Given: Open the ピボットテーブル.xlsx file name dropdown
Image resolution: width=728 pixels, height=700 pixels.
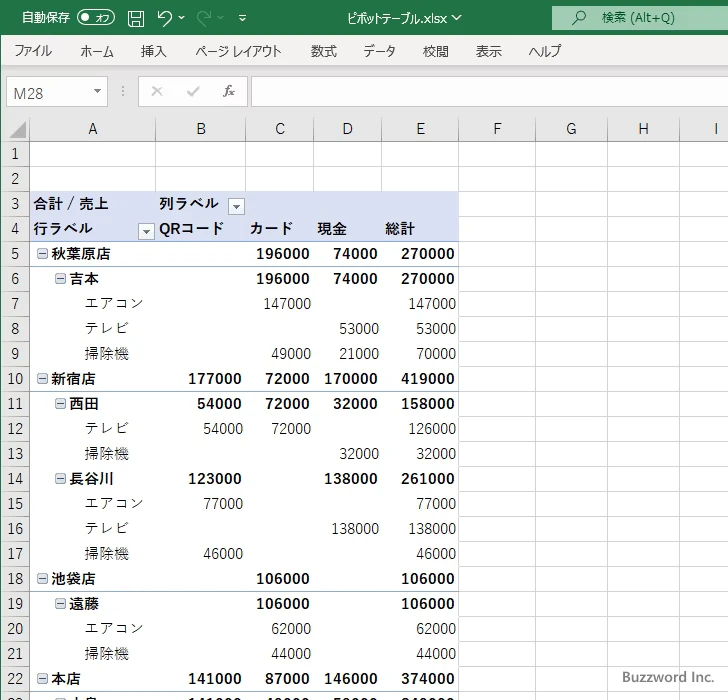Looking at the screenshot, I should click(457, 18).
